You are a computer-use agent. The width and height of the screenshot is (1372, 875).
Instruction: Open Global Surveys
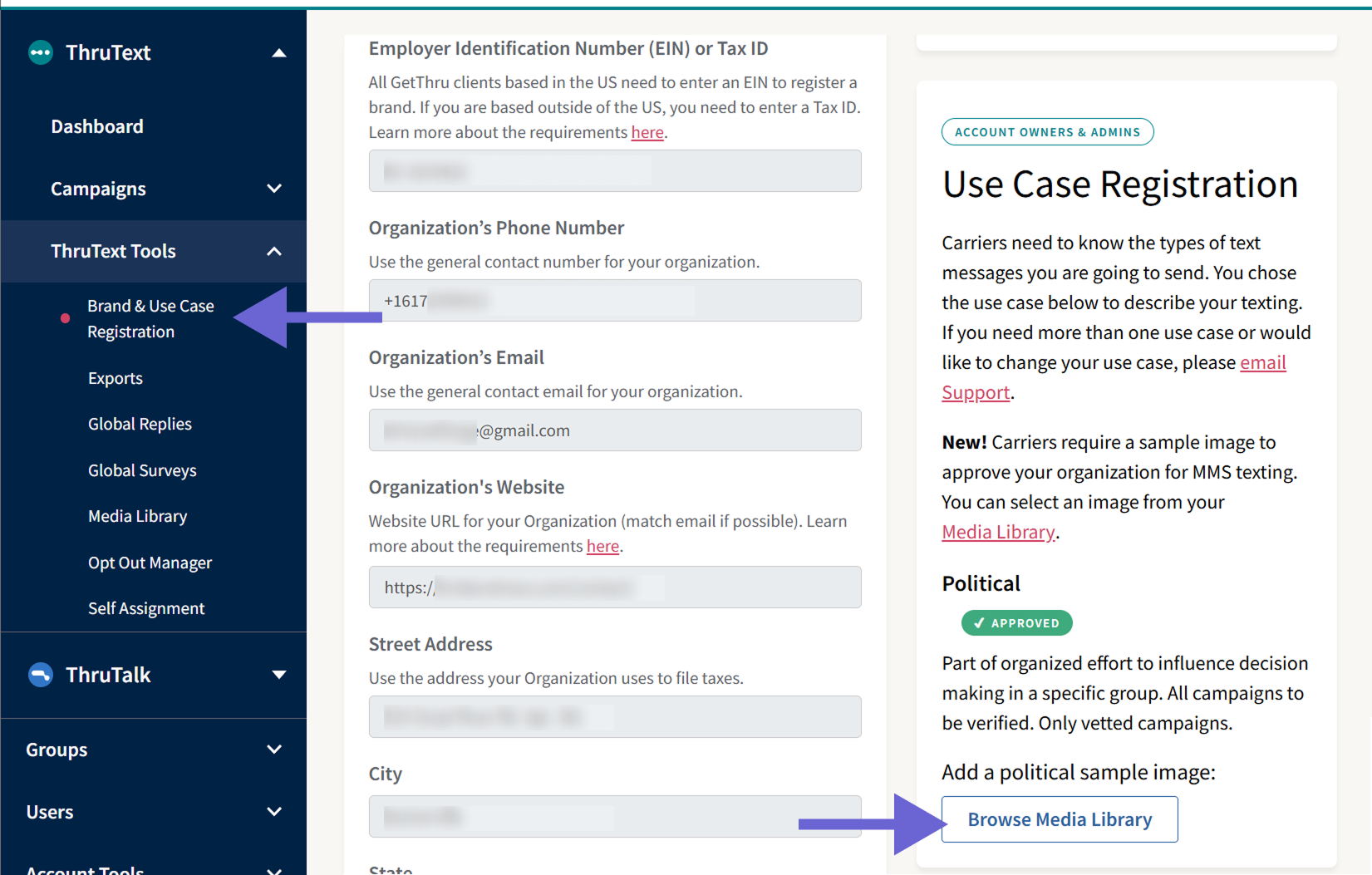[x=142, y=470]
